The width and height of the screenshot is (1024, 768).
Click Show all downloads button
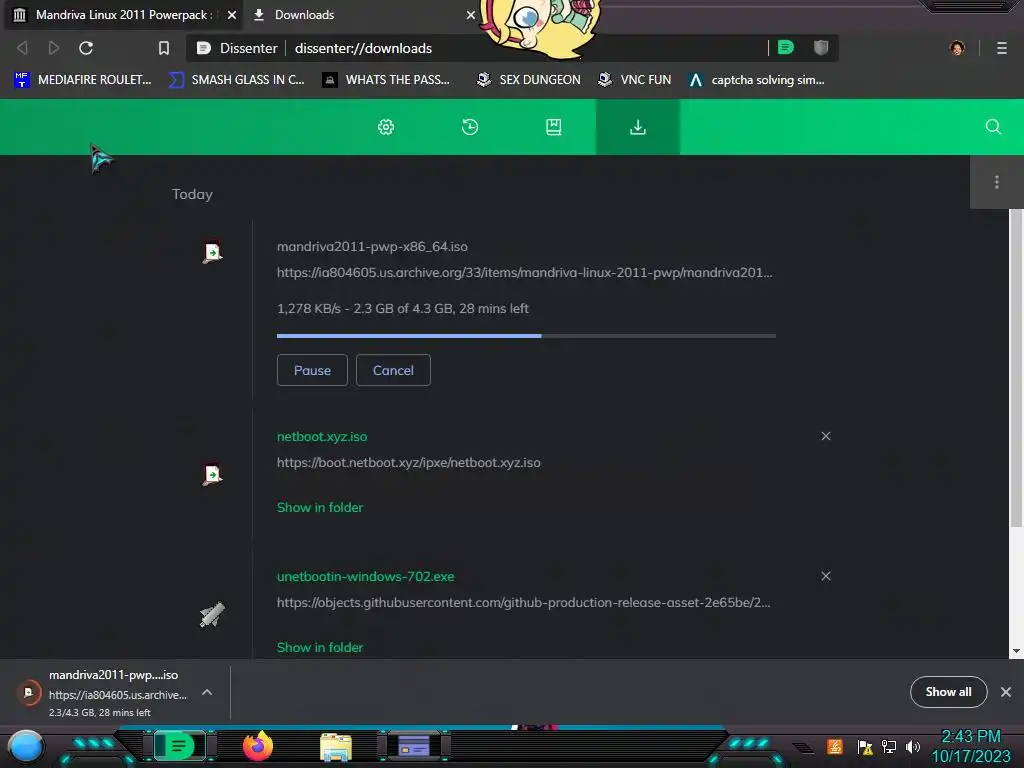coord(948,692)
